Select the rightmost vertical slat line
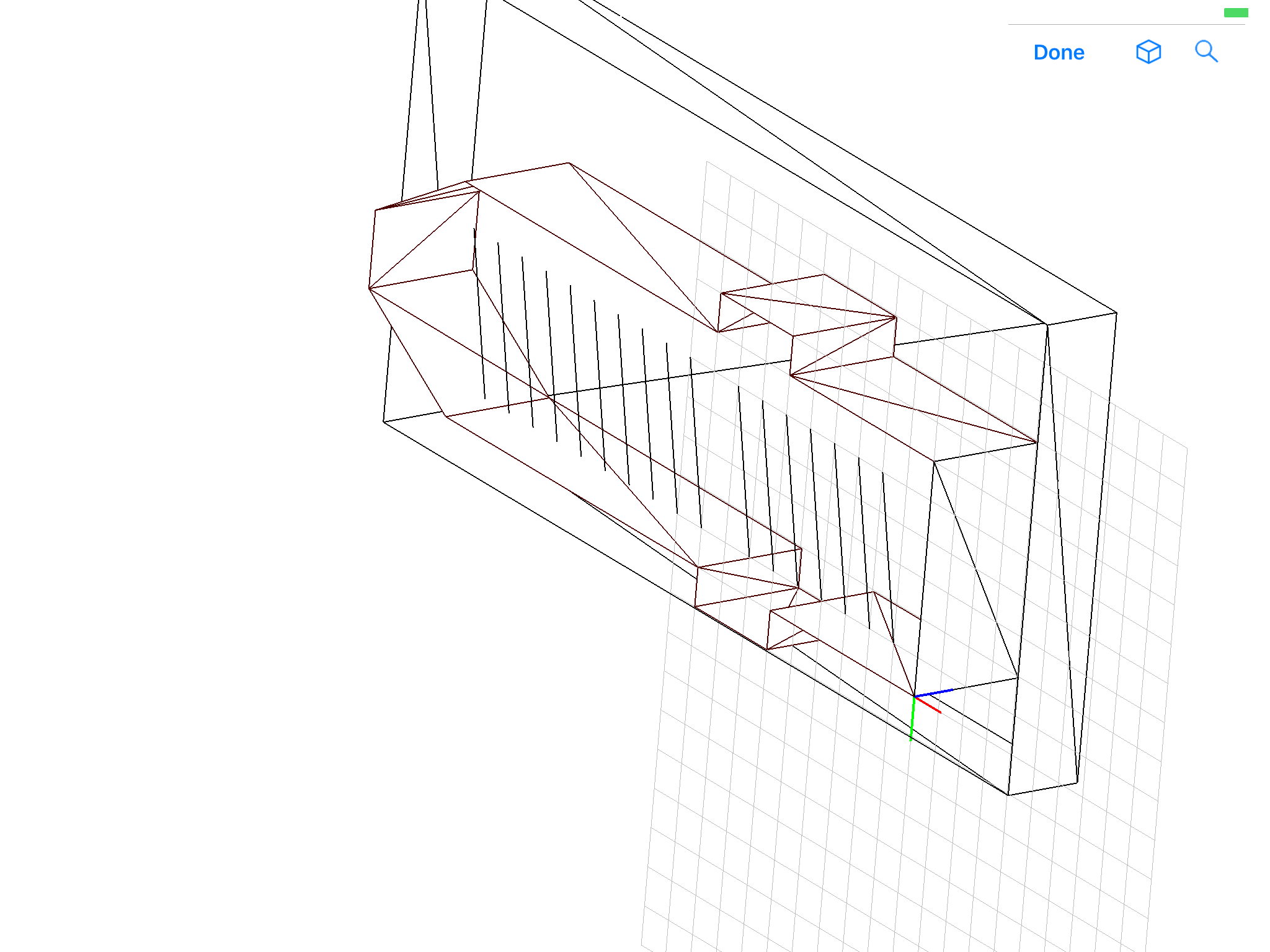Viewport: 1270px width, 952px height. point(888,558)
